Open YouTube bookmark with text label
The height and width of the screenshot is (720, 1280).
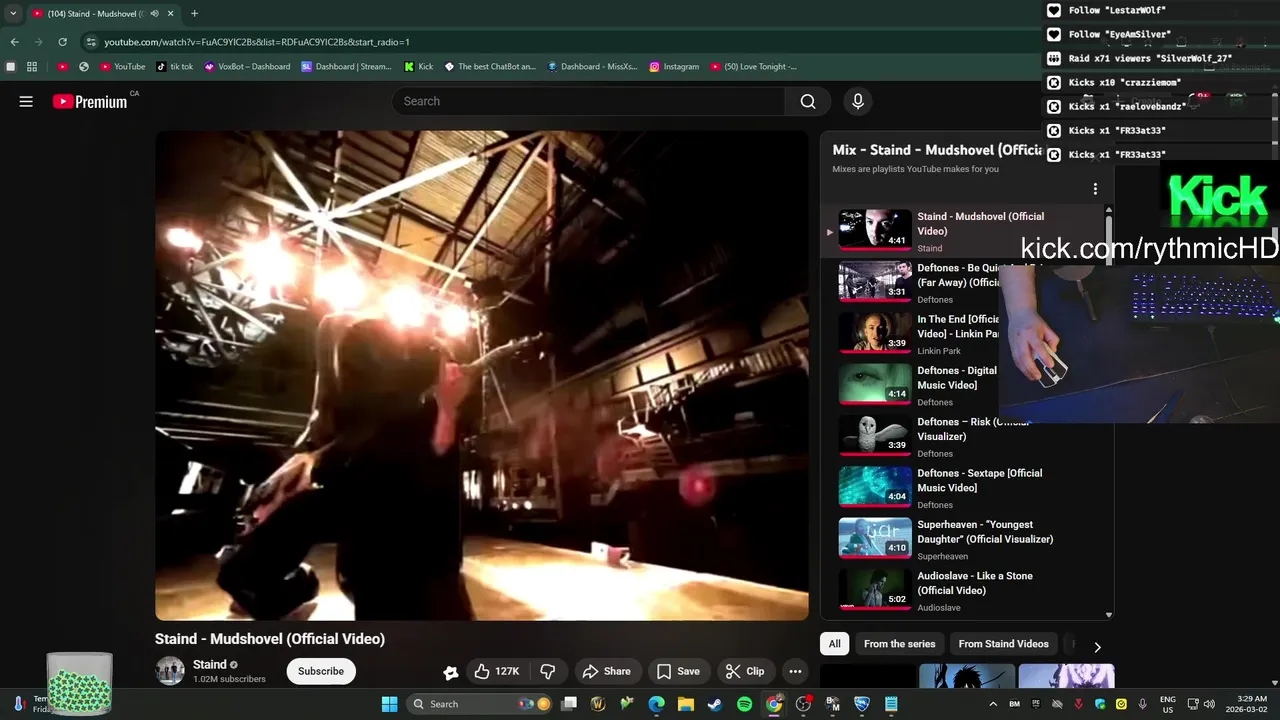pyautogui.click(x=123, y=67)
